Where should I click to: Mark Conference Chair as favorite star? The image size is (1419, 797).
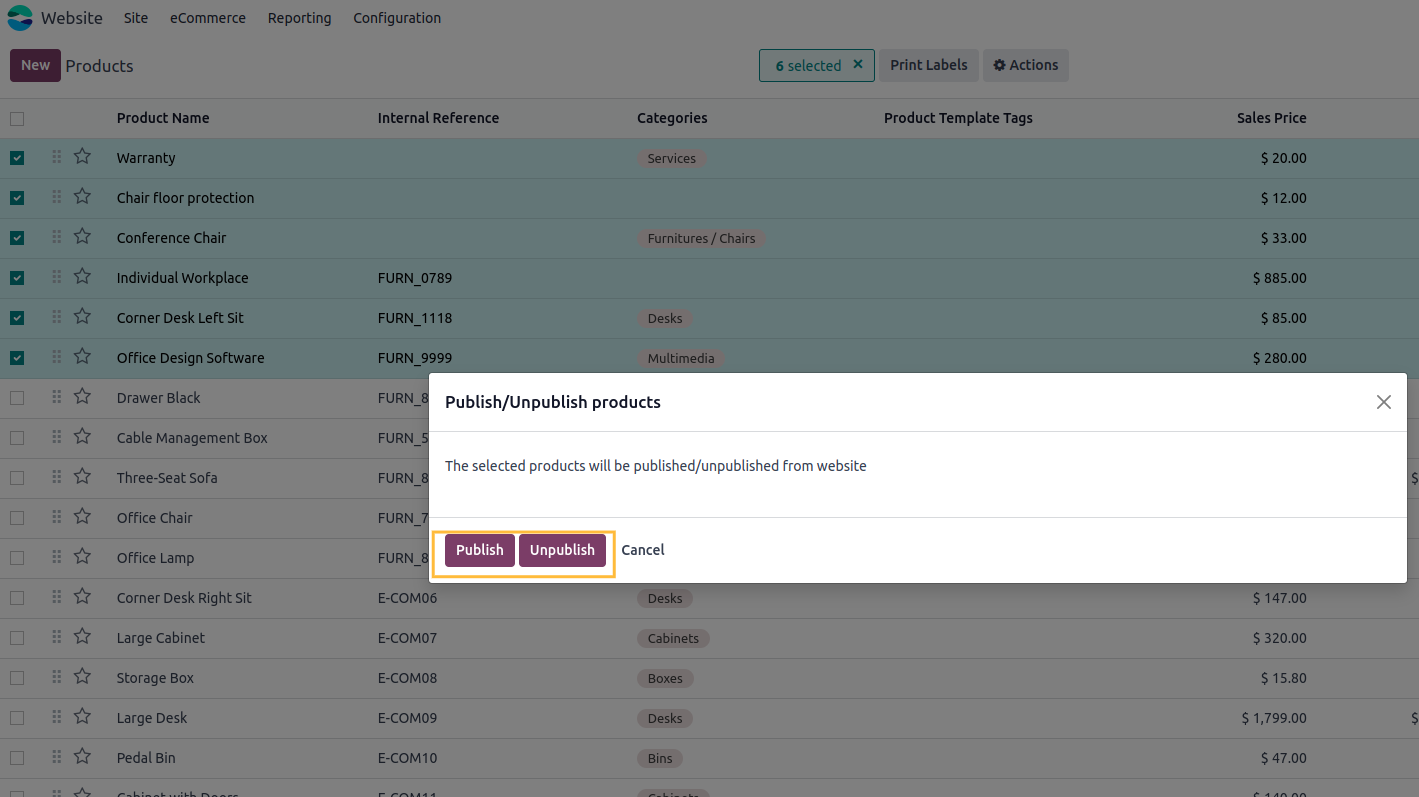(x=82, y=237)
